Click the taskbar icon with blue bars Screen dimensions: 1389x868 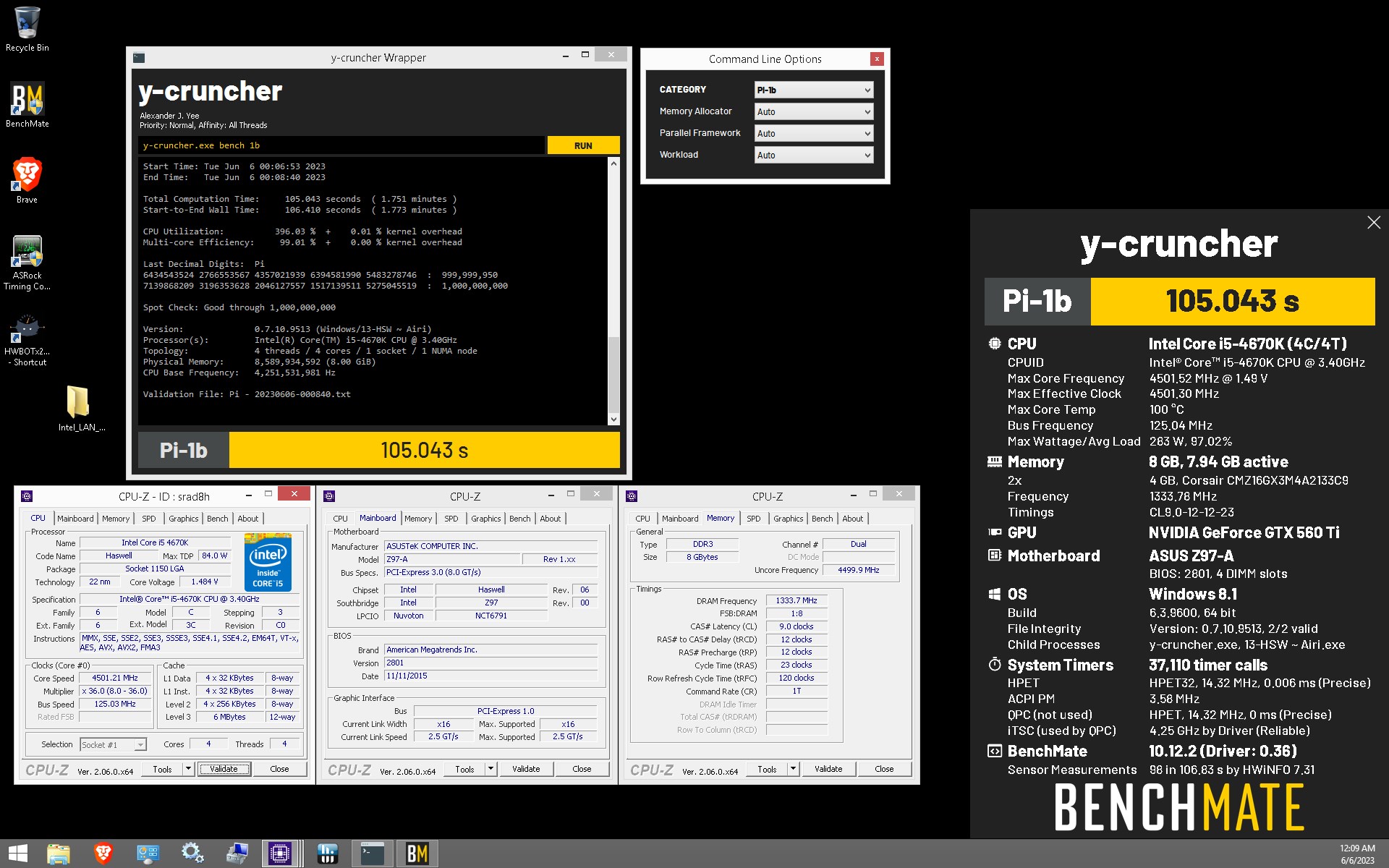pos(328,854)
